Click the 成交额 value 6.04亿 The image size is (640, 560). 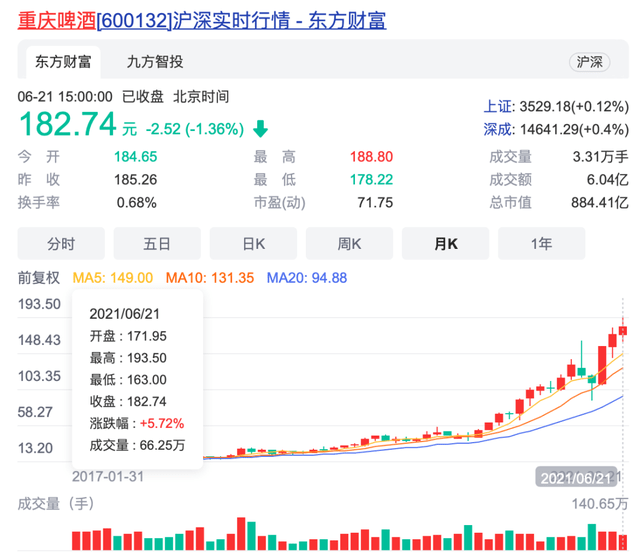point(608,180)
